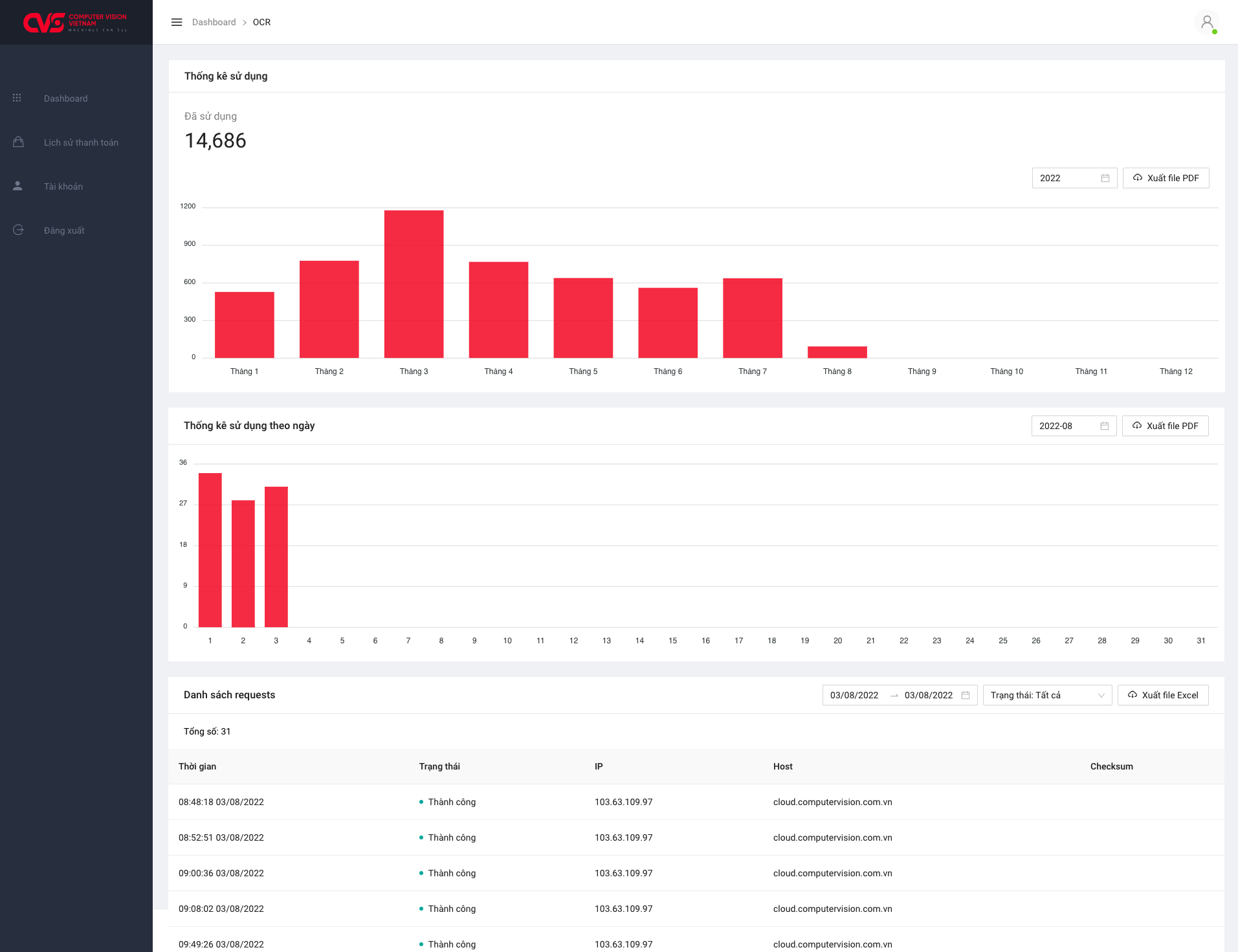Click IP 103.63.109.97 in 08:52:51 row
The width and height of the screenshot is (1238, 952).
pyautogui.click(x=624, y=837)
